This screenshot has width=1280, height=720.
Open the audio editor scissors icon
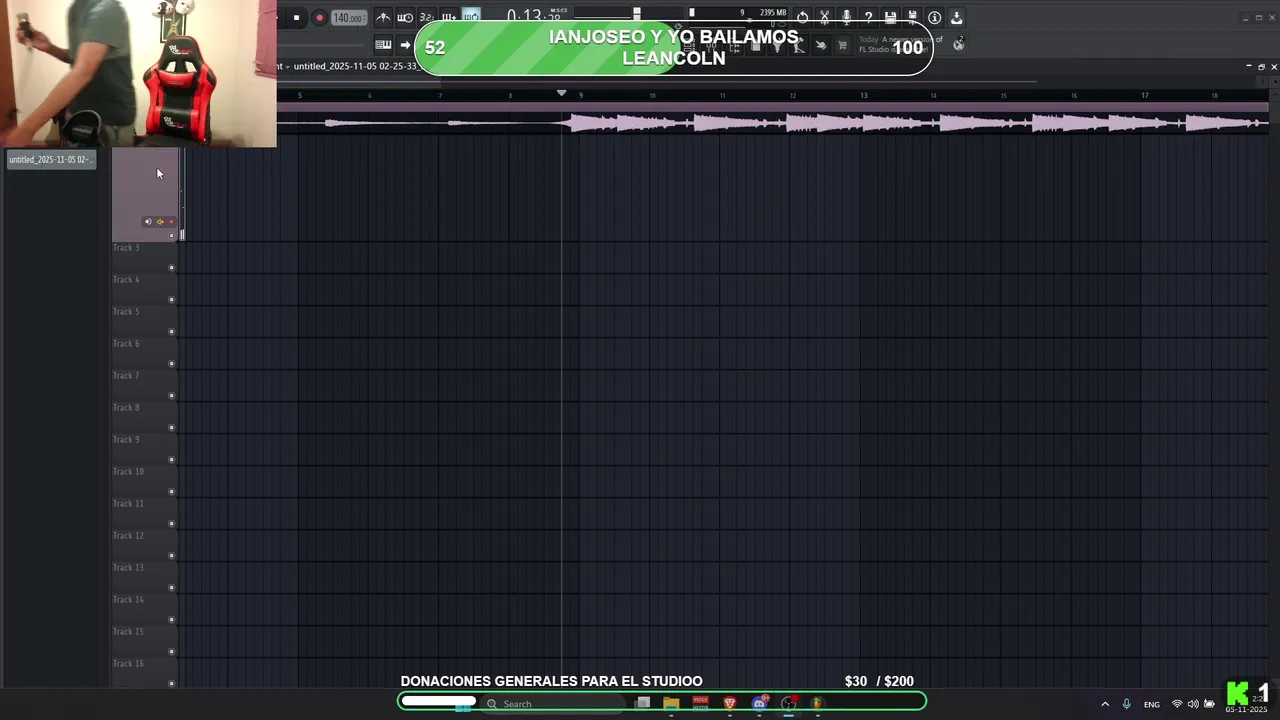tap(824, 18)
